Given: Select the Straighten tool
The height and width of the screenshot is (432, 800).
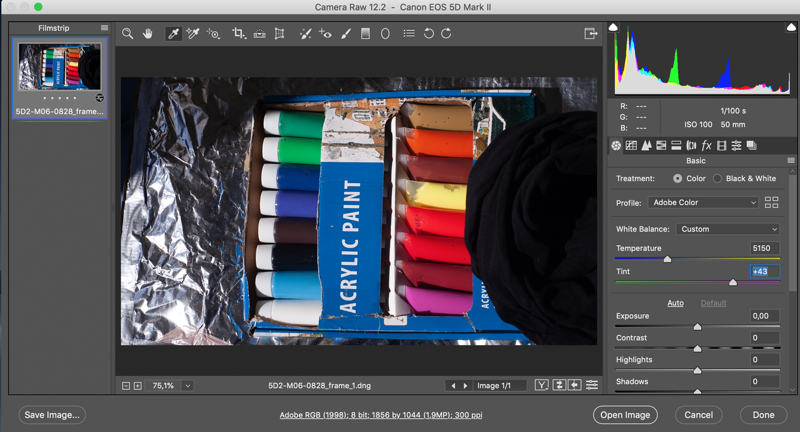Looking at the screenshot, I should tap(260, 34).
